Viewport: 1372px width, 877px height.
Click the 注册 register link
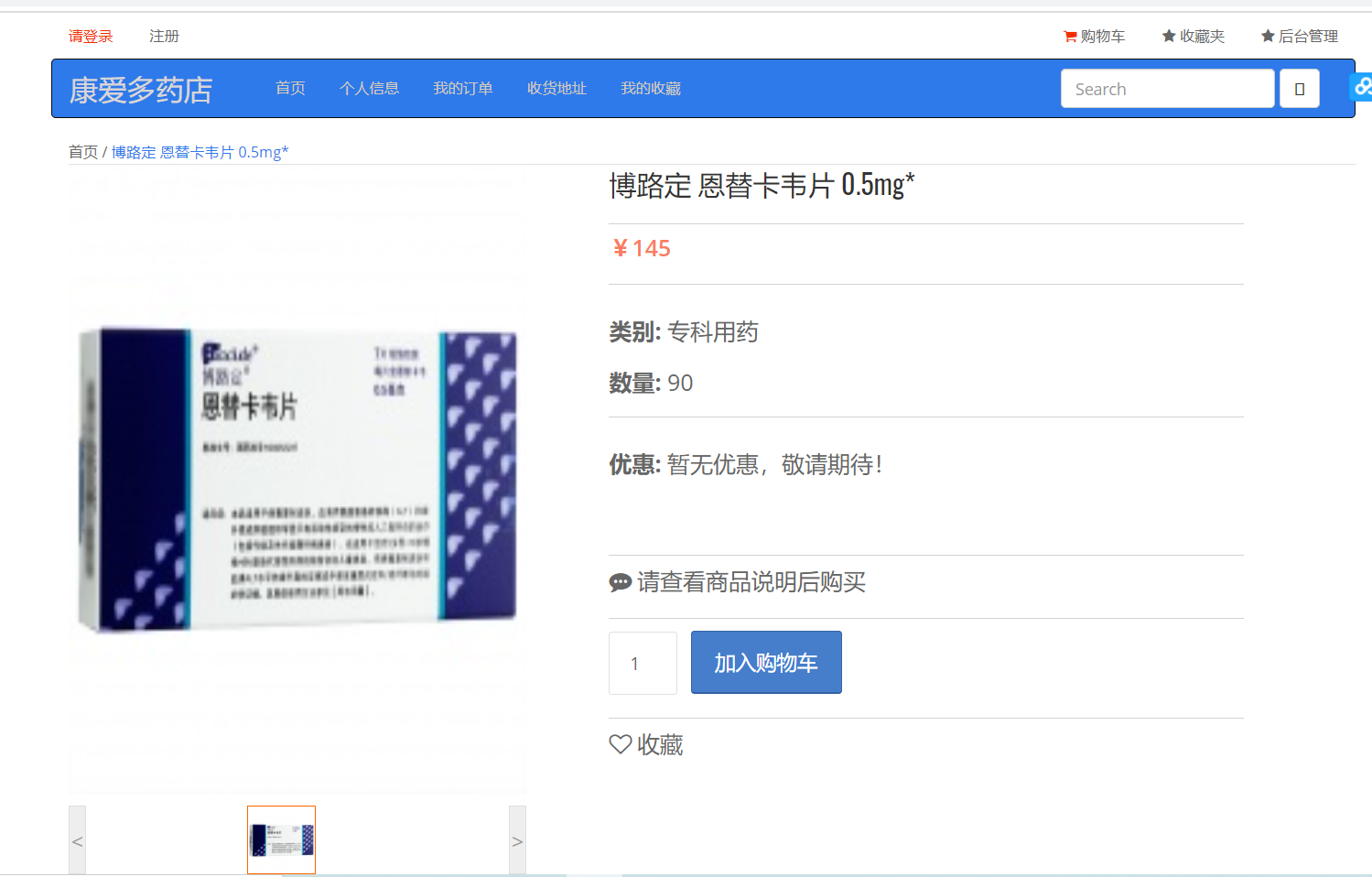click(x=165, y=37)
